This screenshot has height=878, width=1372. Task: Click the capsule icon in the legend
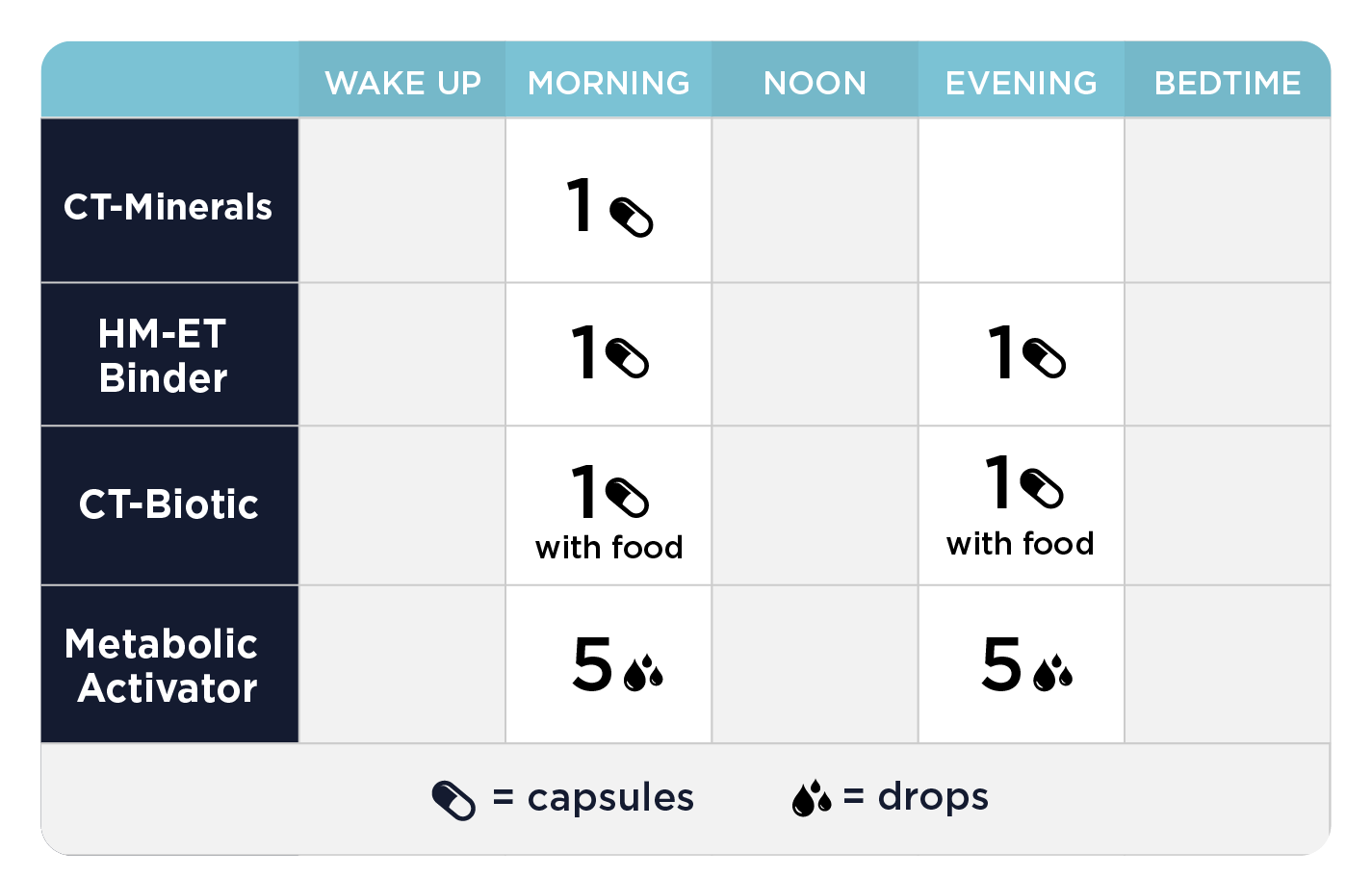[x=453, y=800]
